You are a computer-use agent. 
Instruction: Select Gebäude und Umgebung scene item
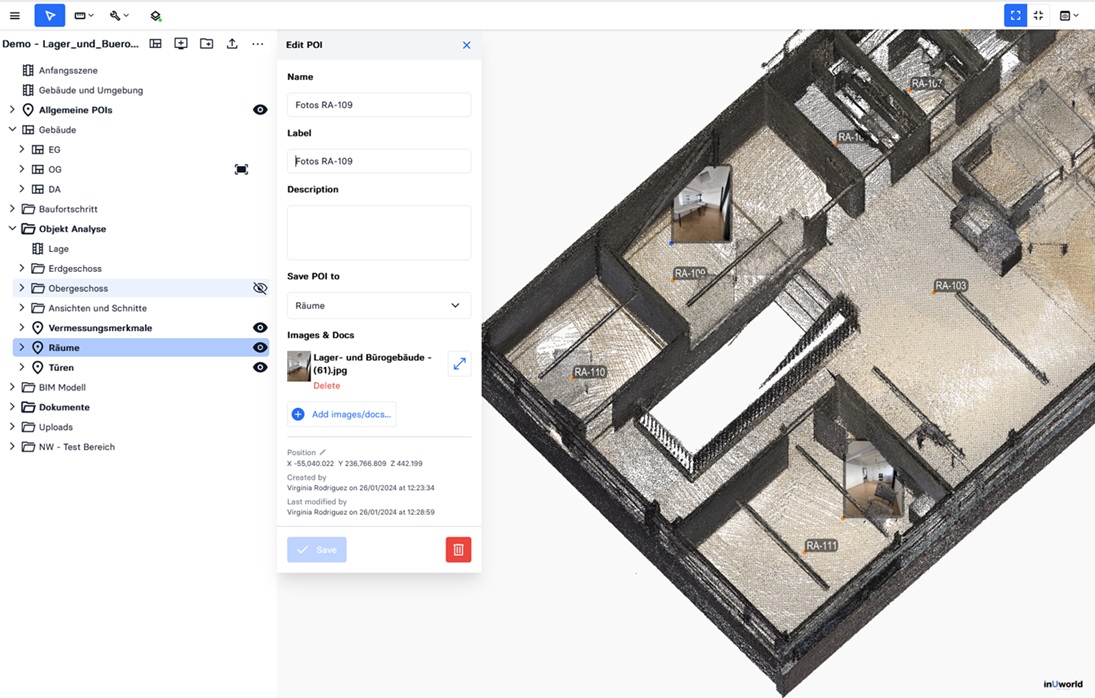pyautogui.click(x=90, y=90)
